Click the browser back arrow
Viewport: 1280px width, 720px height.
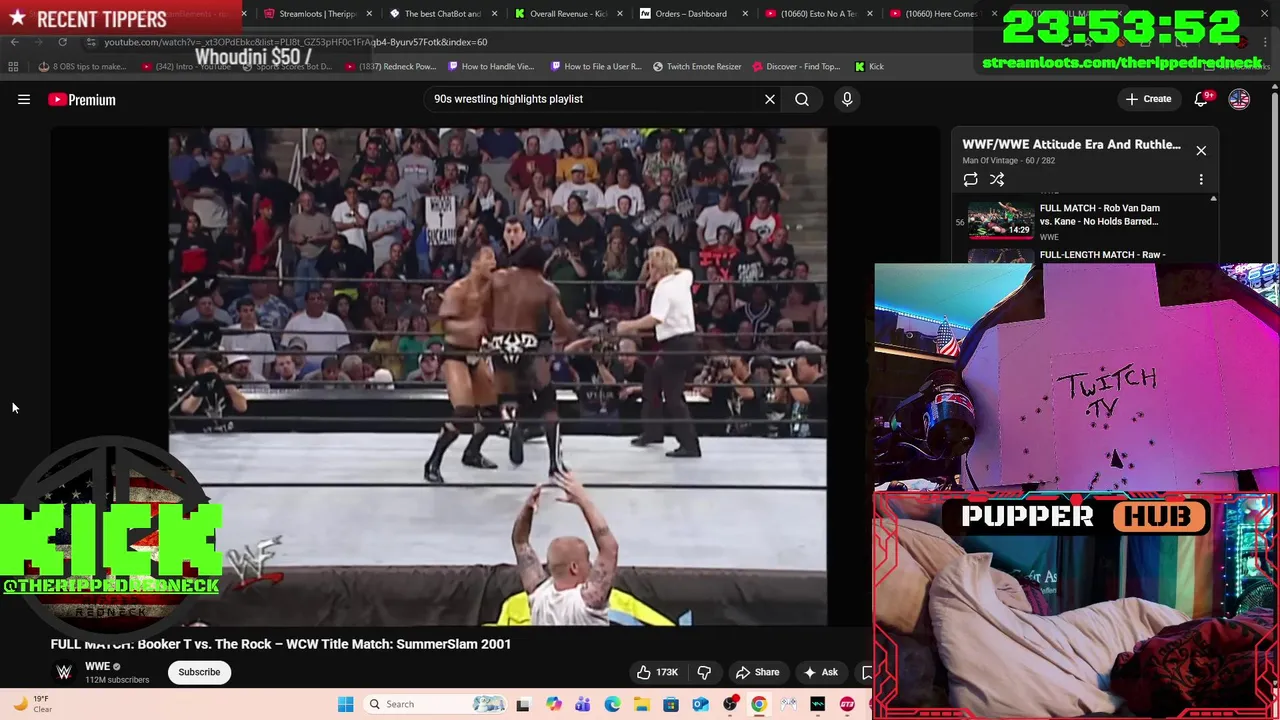pyautogui.click(x=14, y=42)
